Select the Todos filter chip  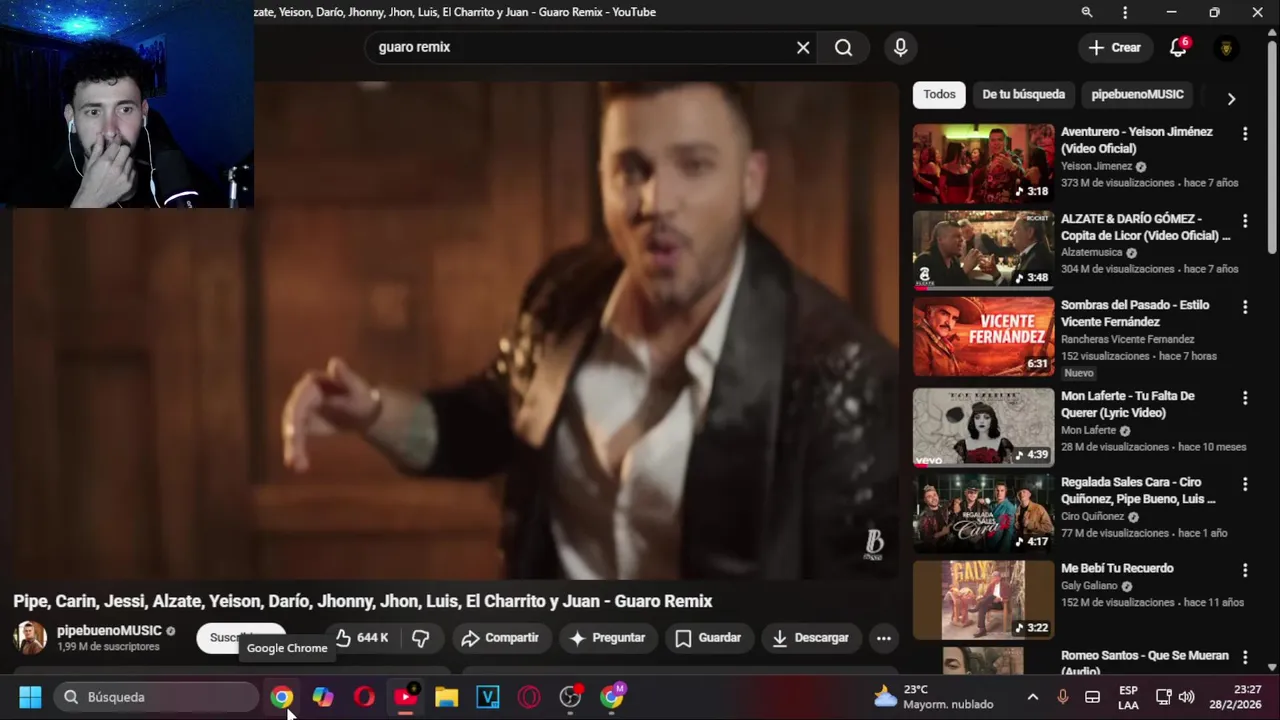click(939, 94)
